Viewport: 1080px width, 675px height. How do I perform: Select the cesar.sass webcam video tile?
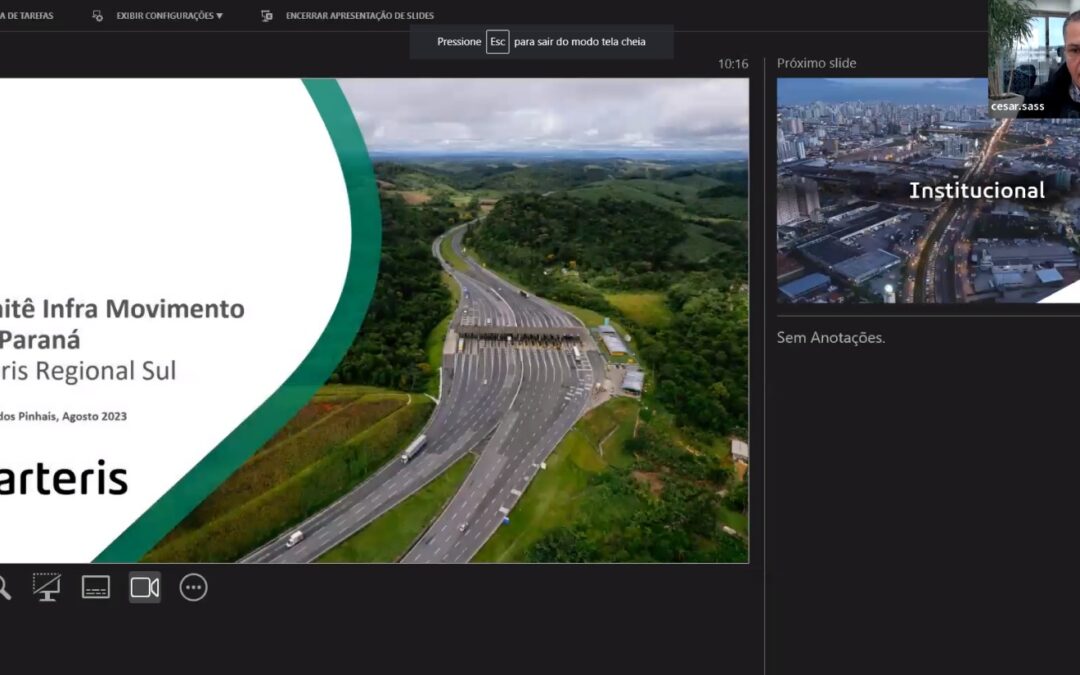pyautogui.click(x=1034, y=58)
